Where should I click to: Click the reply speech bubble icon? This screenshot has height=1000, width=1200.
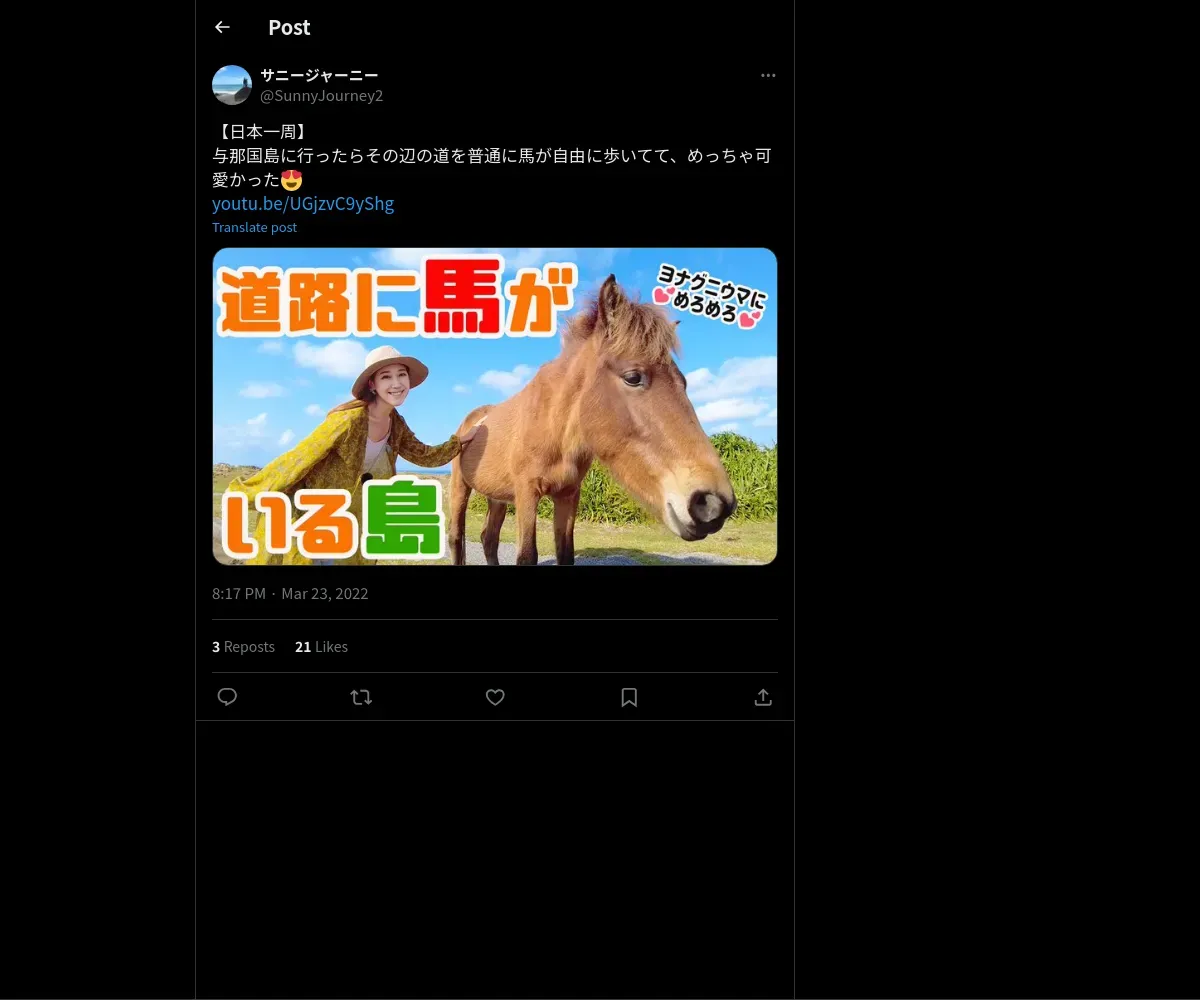point(227,697)
